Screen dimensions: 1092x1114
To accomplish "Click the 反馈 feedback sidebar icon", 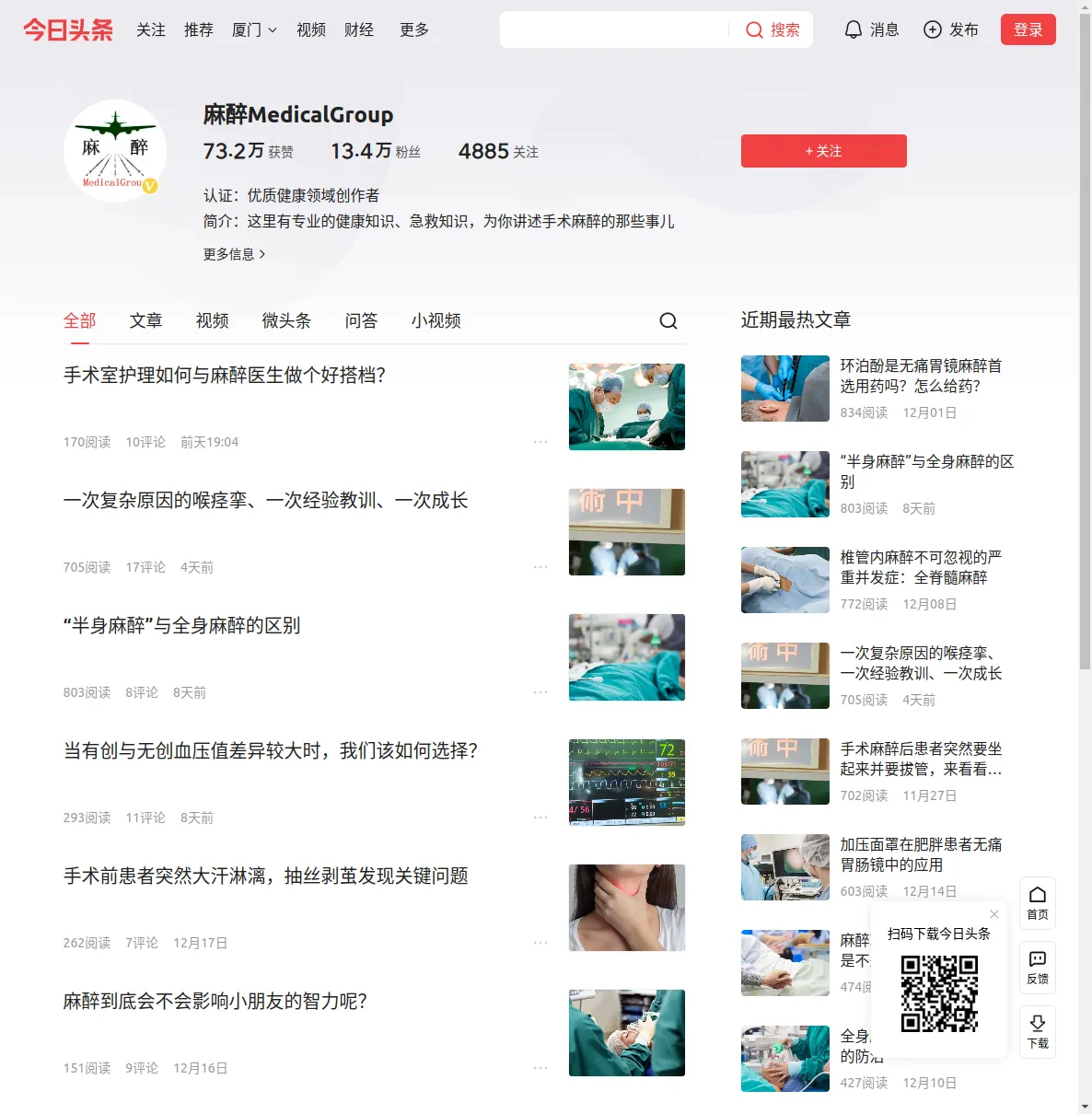I will point(1038,968).
